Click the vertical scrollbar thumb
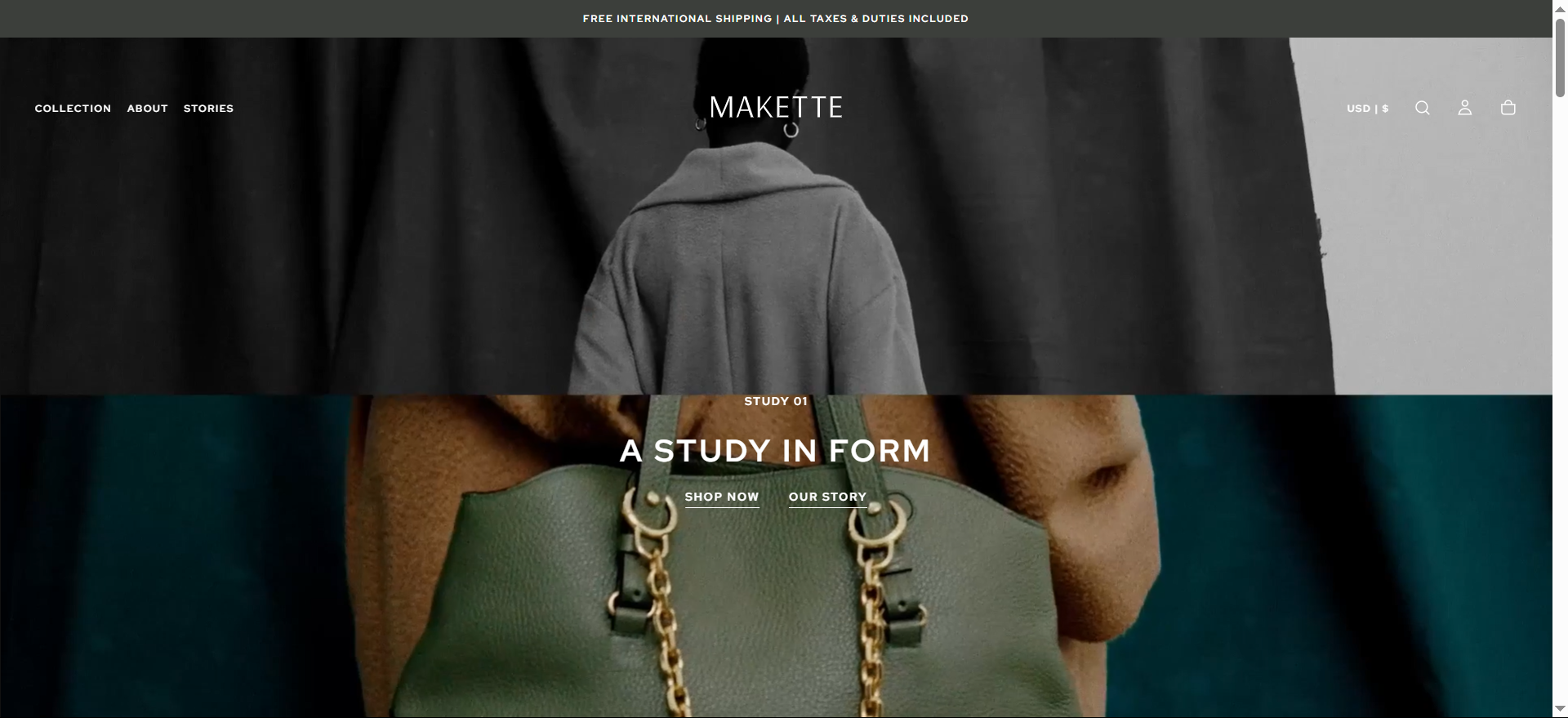This screenshot has height=718, width=1568. click(x=1560, y=57)
